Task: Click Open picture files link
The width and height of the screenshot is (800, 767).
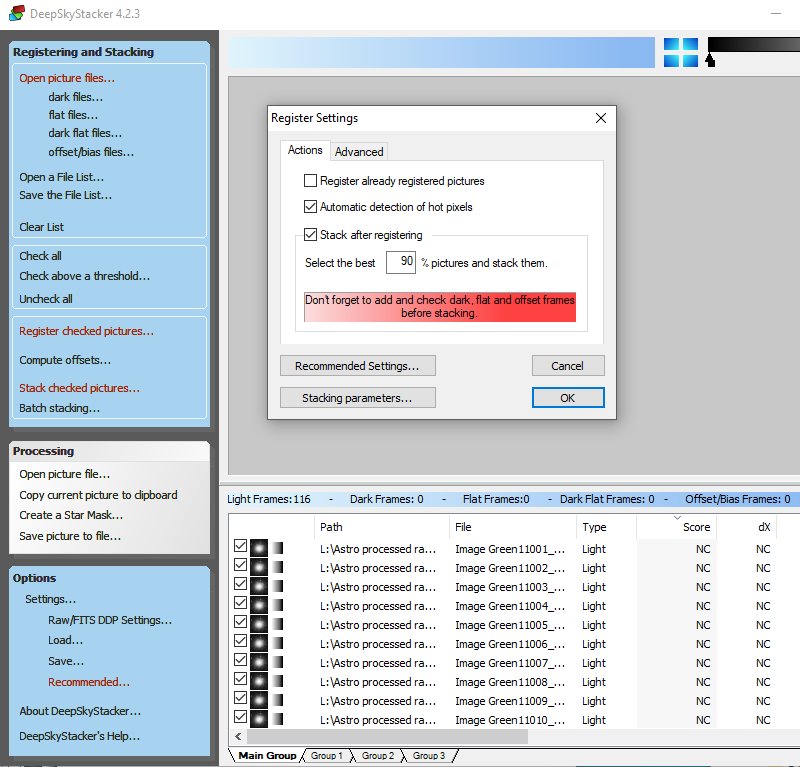Action: (x=67, y=78)
